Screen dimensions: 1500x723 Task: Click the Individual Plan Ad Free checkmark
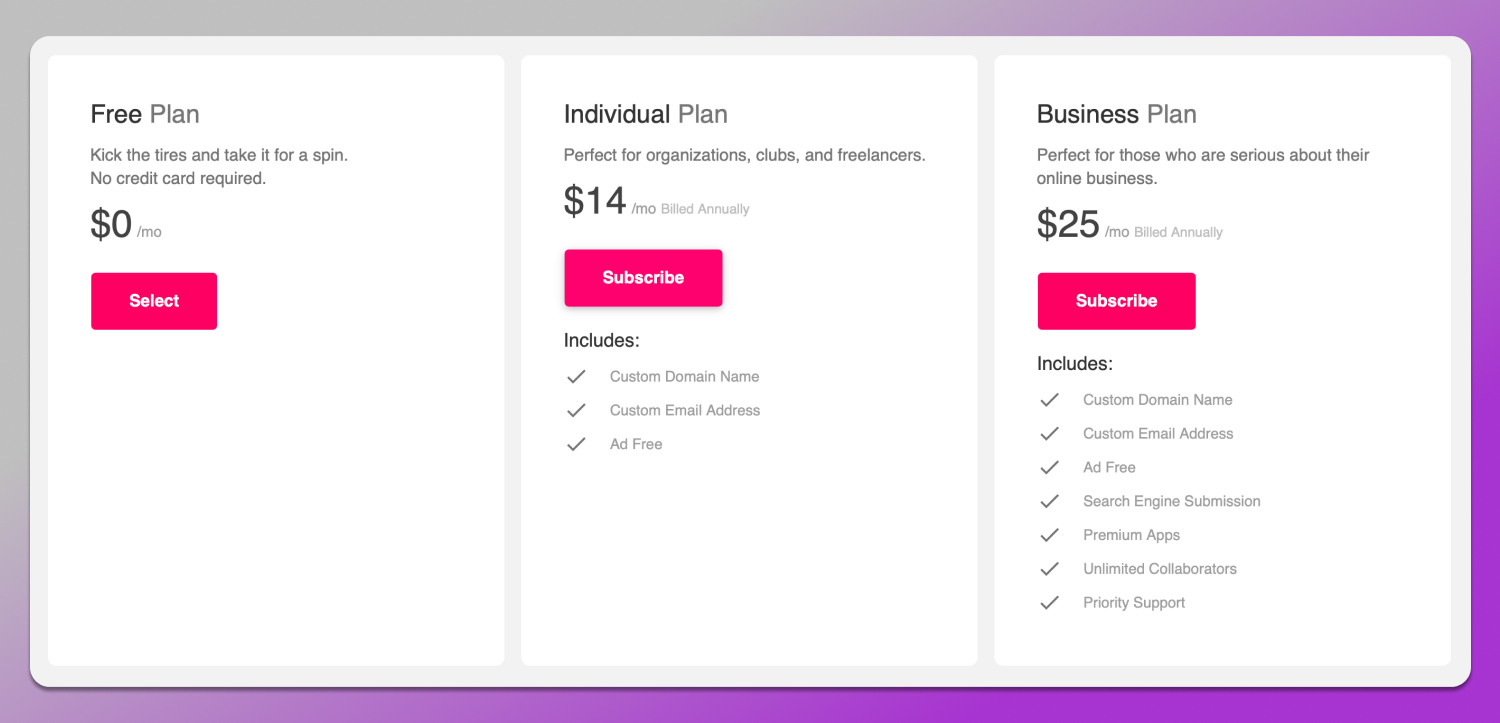coord(576,445)
